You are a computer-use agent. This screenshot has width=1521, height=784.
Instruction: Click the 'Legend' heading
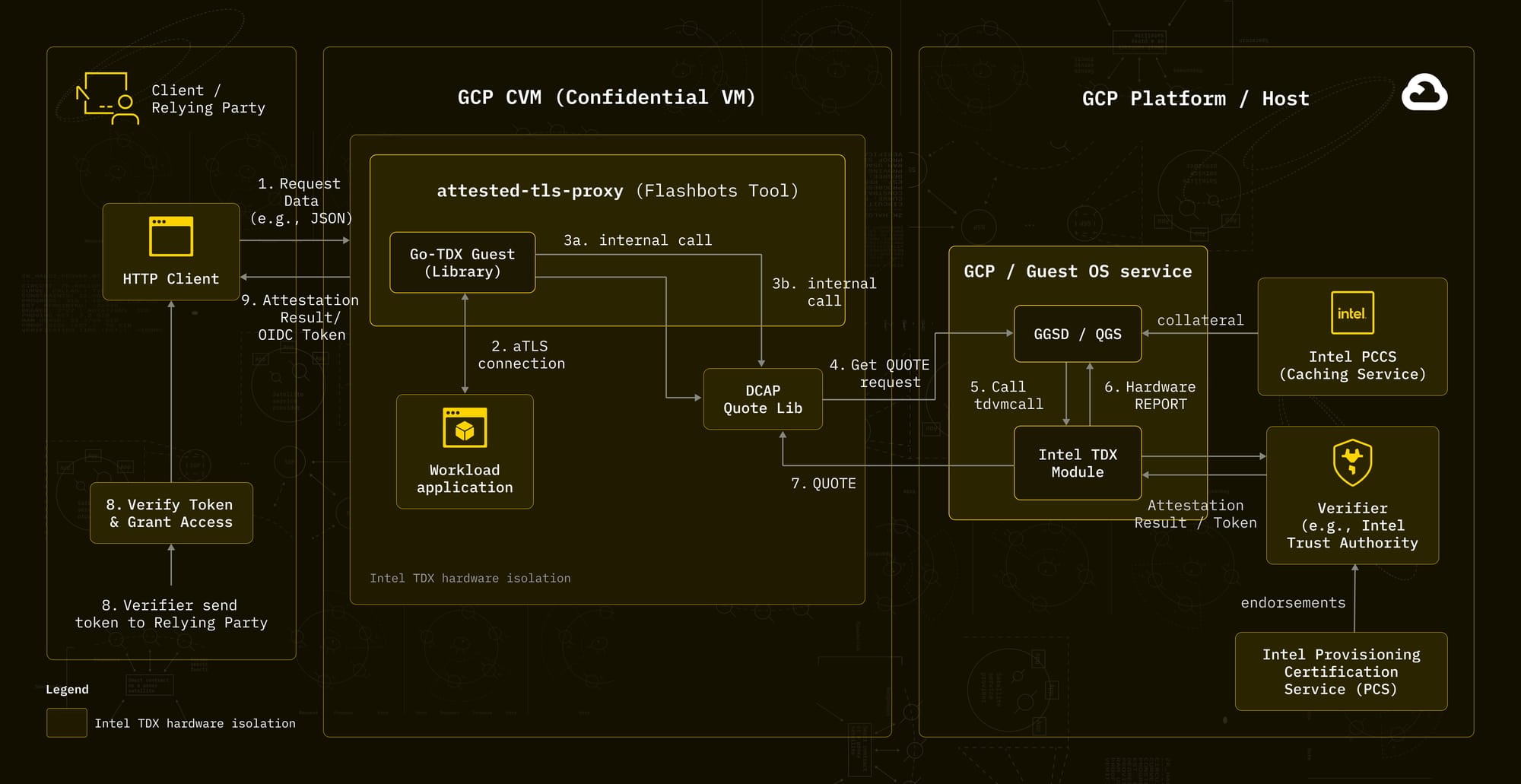(x=67, y=690)
